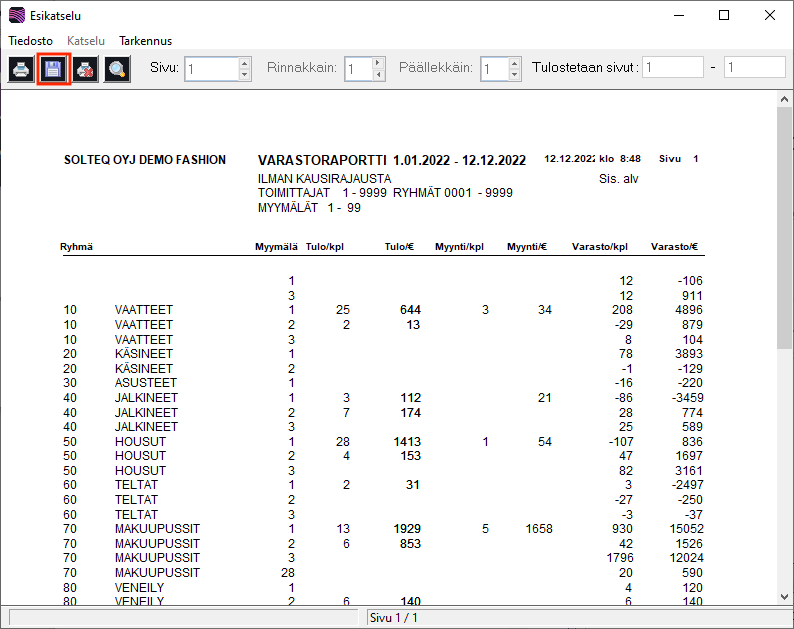794x629 pixels.
Task: Increase the Sivu page number with up arrow
Action: (245, 63)
